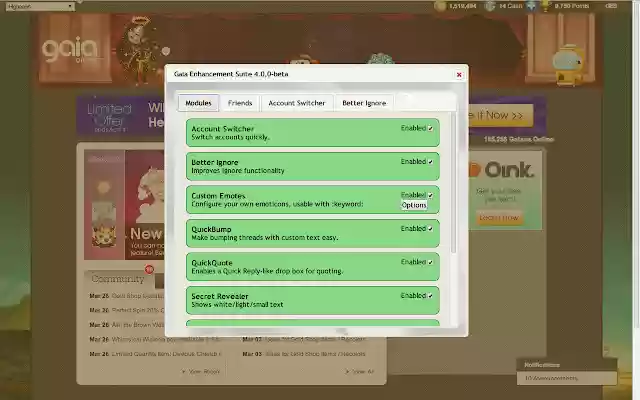Click the Learn How button in Oink ad
The width and height of the screenshot is (640, 400).
pos(499,218)
